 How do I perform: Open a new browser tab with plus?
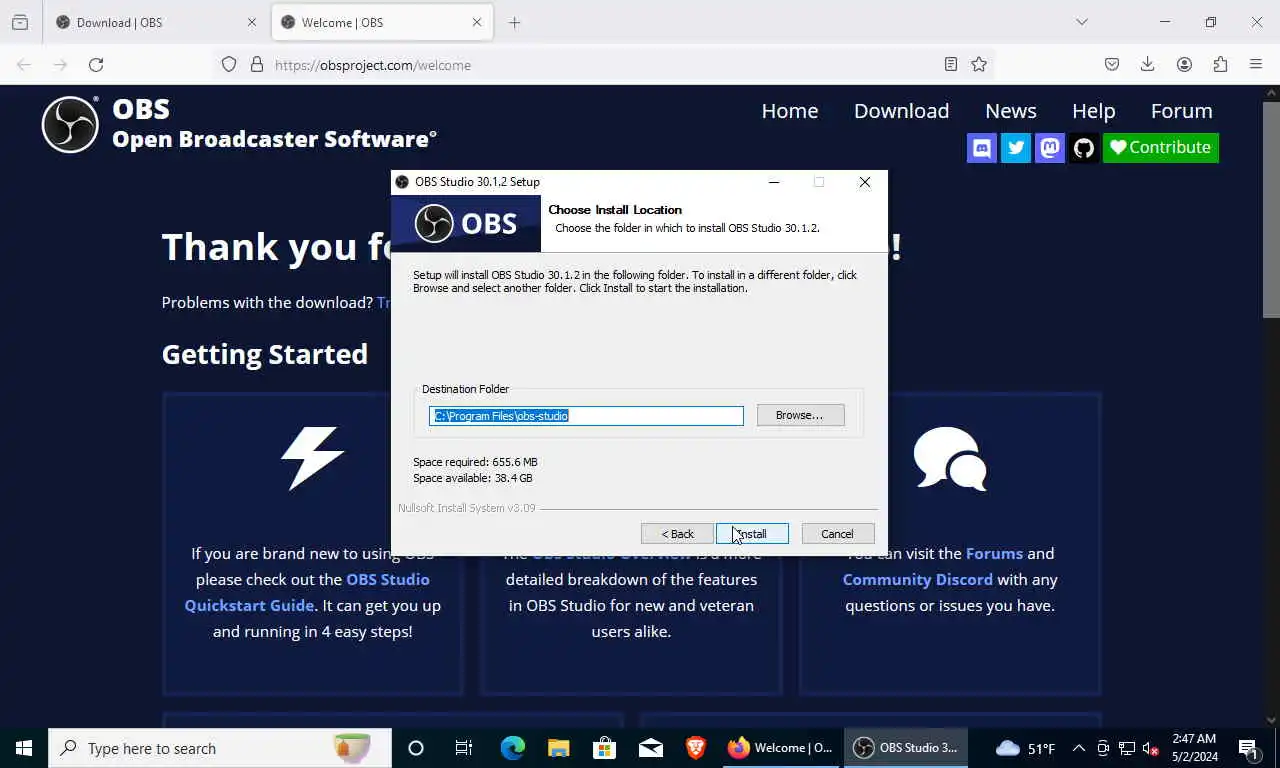click(514, 22)
